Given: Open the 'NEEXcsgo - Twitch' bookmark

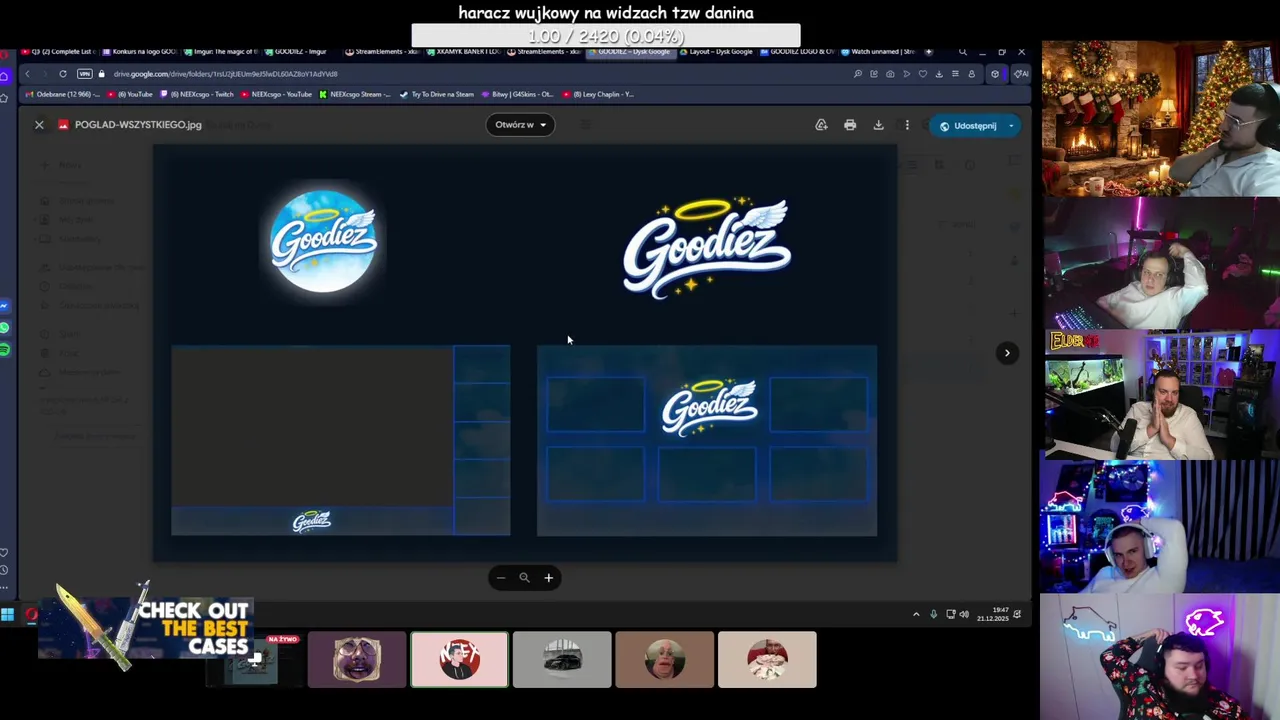Looking at the screenshot, I should coord(197,94).
